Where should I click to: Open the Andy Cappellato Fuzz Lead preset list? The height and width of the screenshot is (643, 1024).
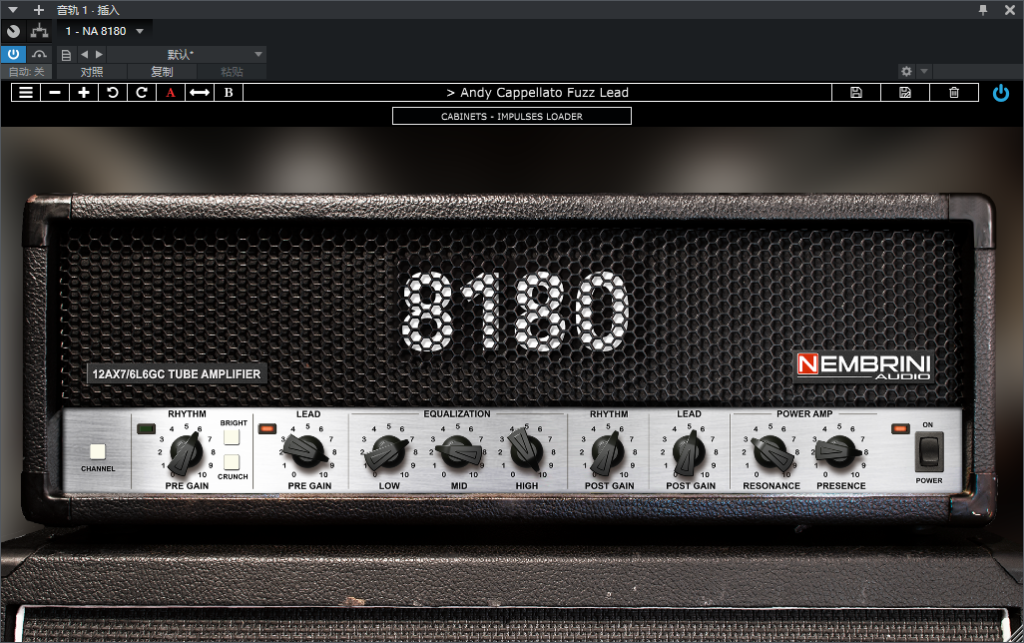537,93
